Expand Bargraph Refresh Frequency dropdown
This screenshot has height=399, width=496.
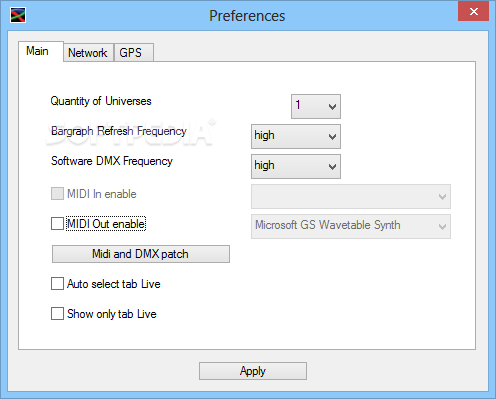pyautogui.click(x=296, y=136)
